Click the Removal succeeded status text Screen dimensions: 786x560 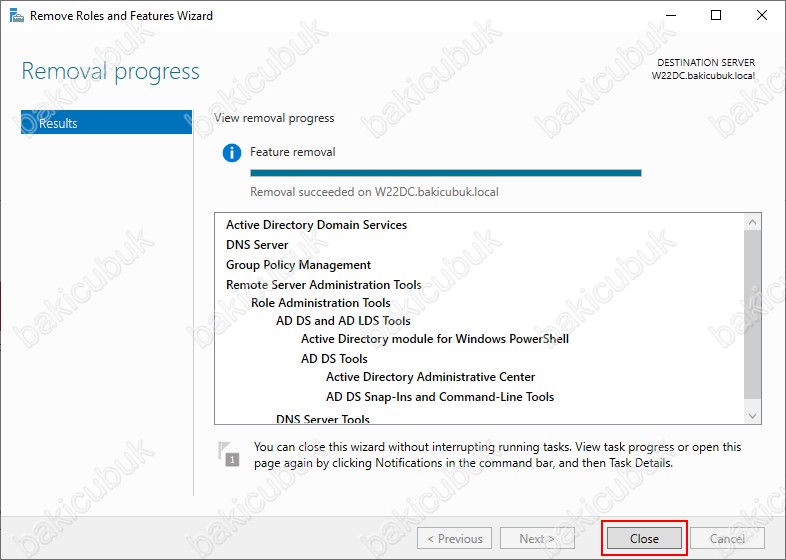[374, 192]
